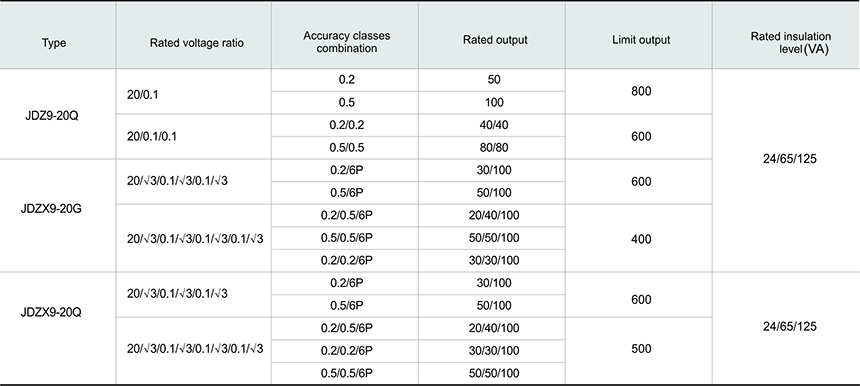The width and height of the screenshot is (860, 386).
Task: Select the 80/80 rated output cell
Action: click(x=494, y=147)
